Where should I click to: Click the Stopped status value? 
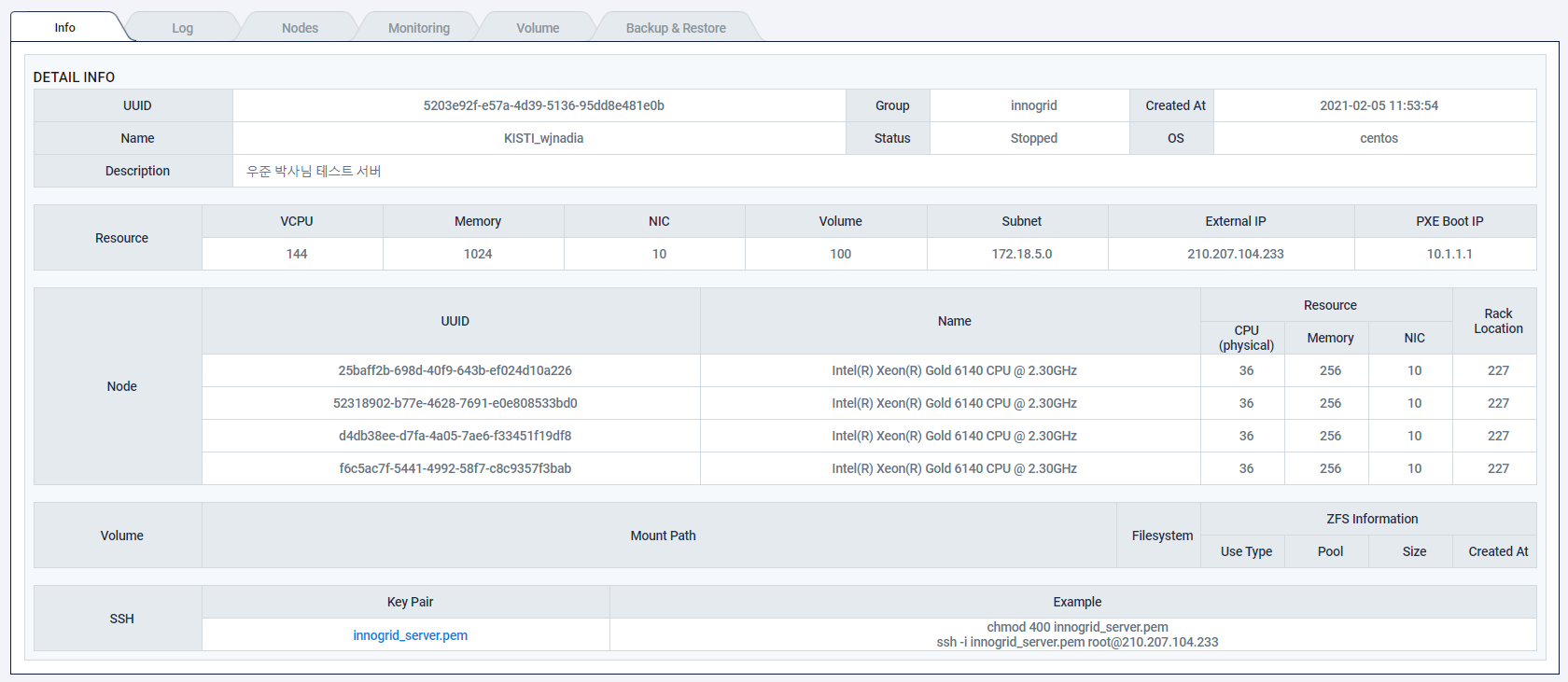1033,138
